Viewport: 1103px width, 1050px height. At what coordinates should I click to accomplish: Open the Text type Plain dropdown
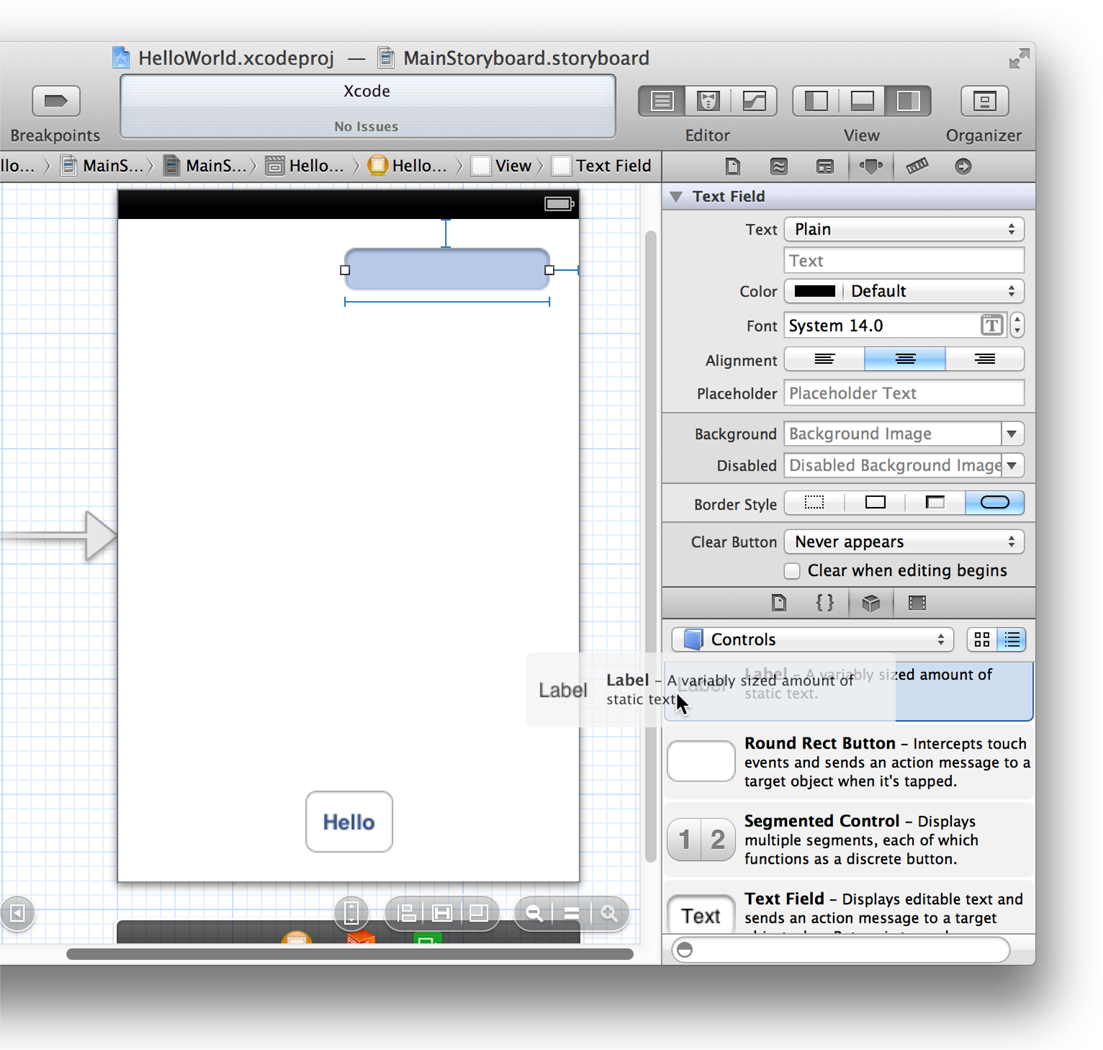[x=904, y=229]
